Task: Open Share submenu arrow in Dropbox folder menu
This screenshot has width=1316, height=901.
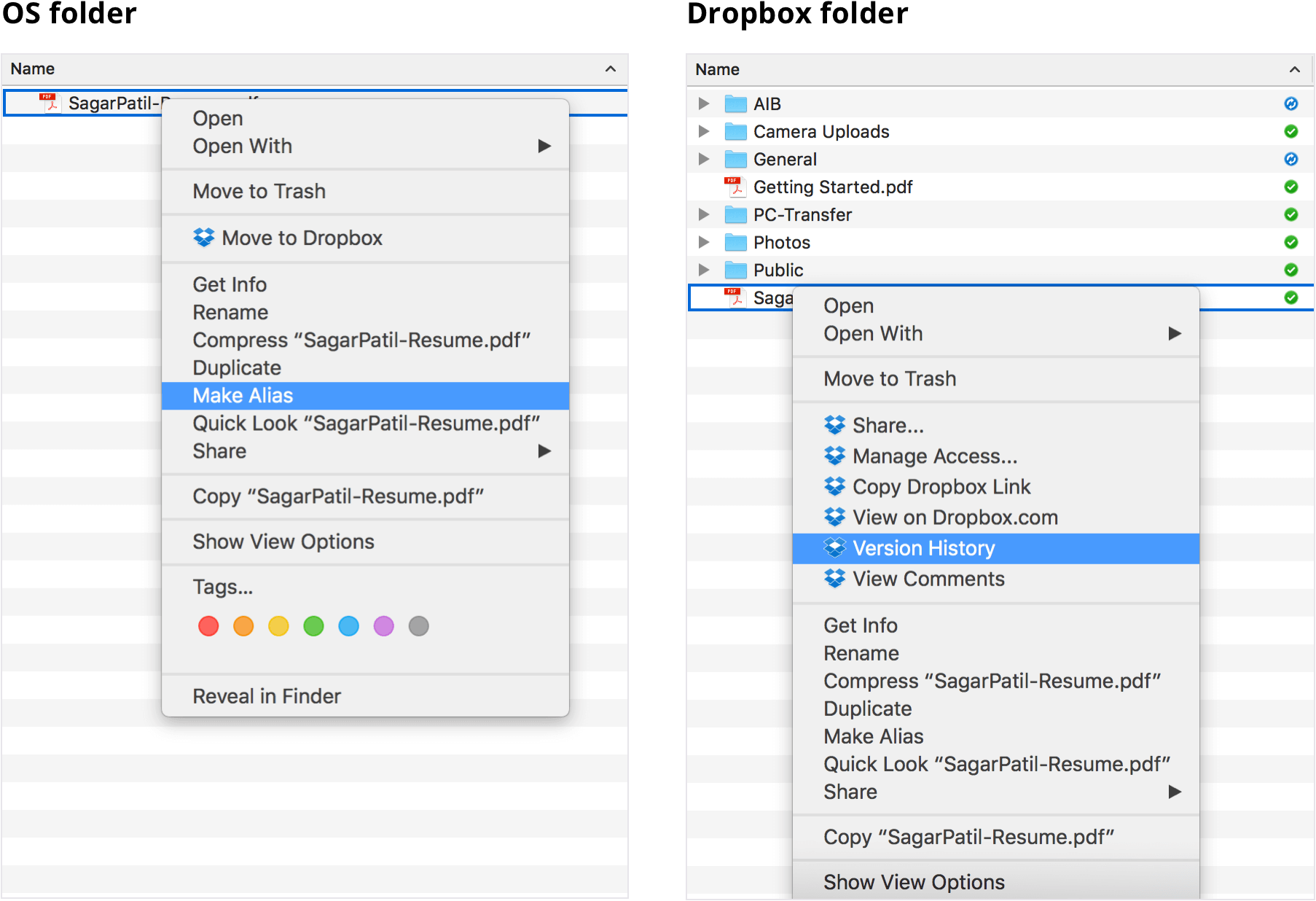Action: pos(1174,792)
